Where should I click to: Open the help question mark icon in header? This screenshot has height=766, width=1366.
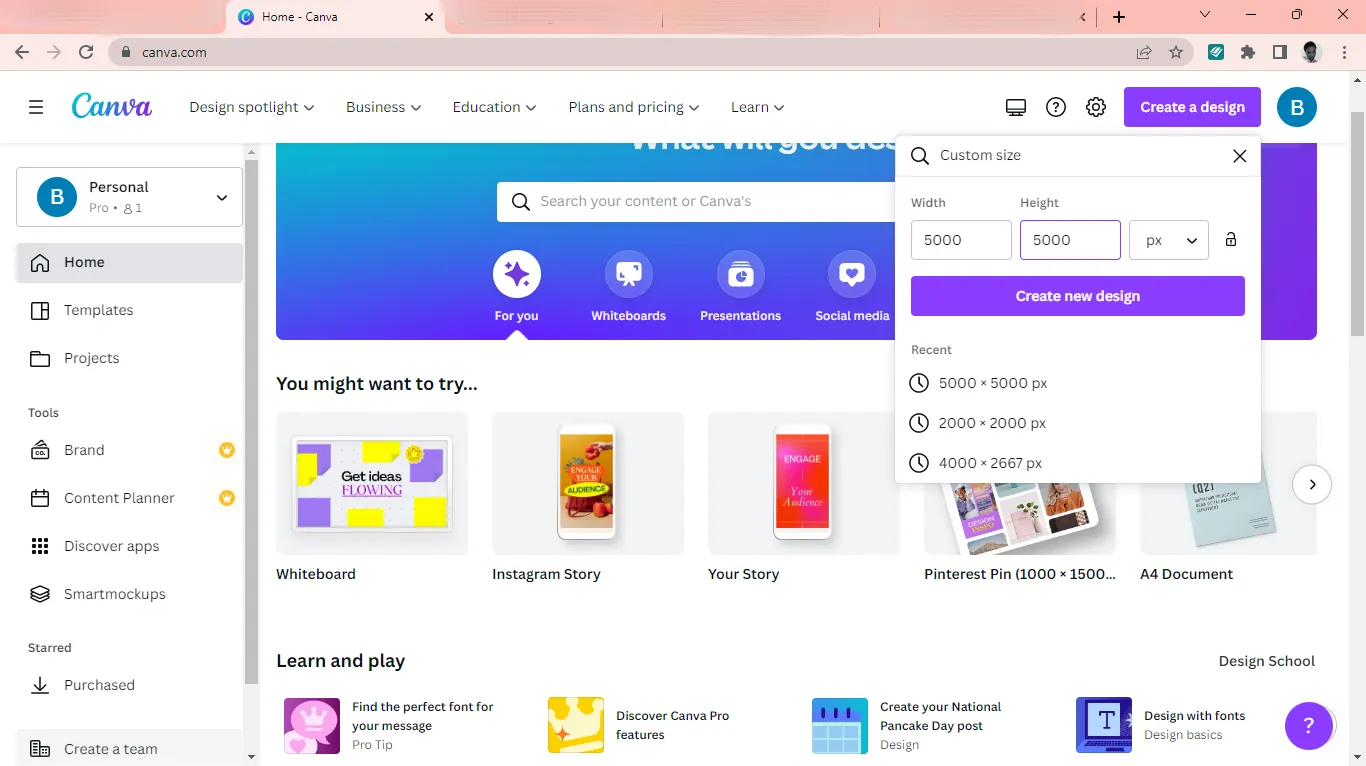[1056, 107]
